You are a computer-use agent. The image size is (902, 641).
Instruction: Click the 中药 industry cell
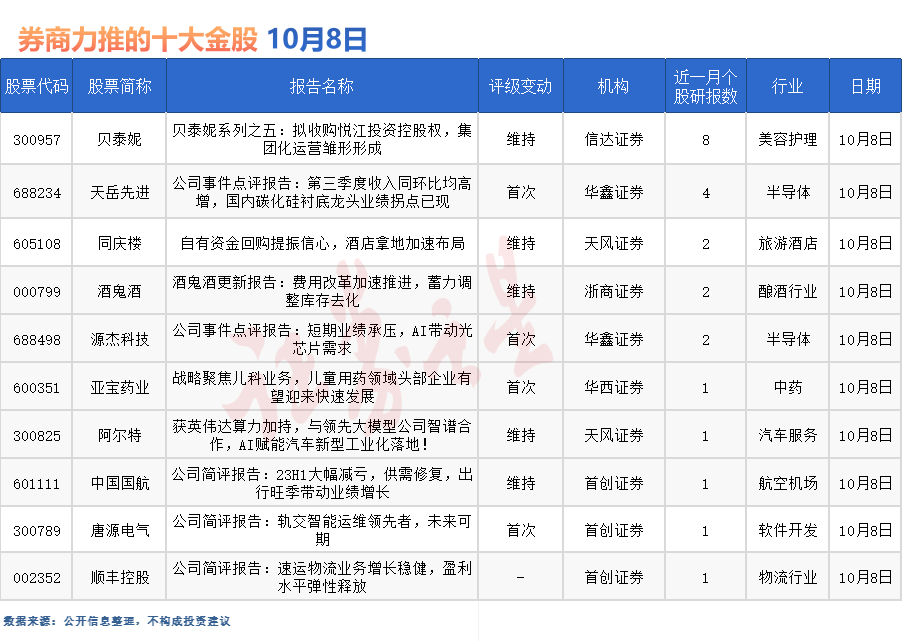(x=788, y=387)
